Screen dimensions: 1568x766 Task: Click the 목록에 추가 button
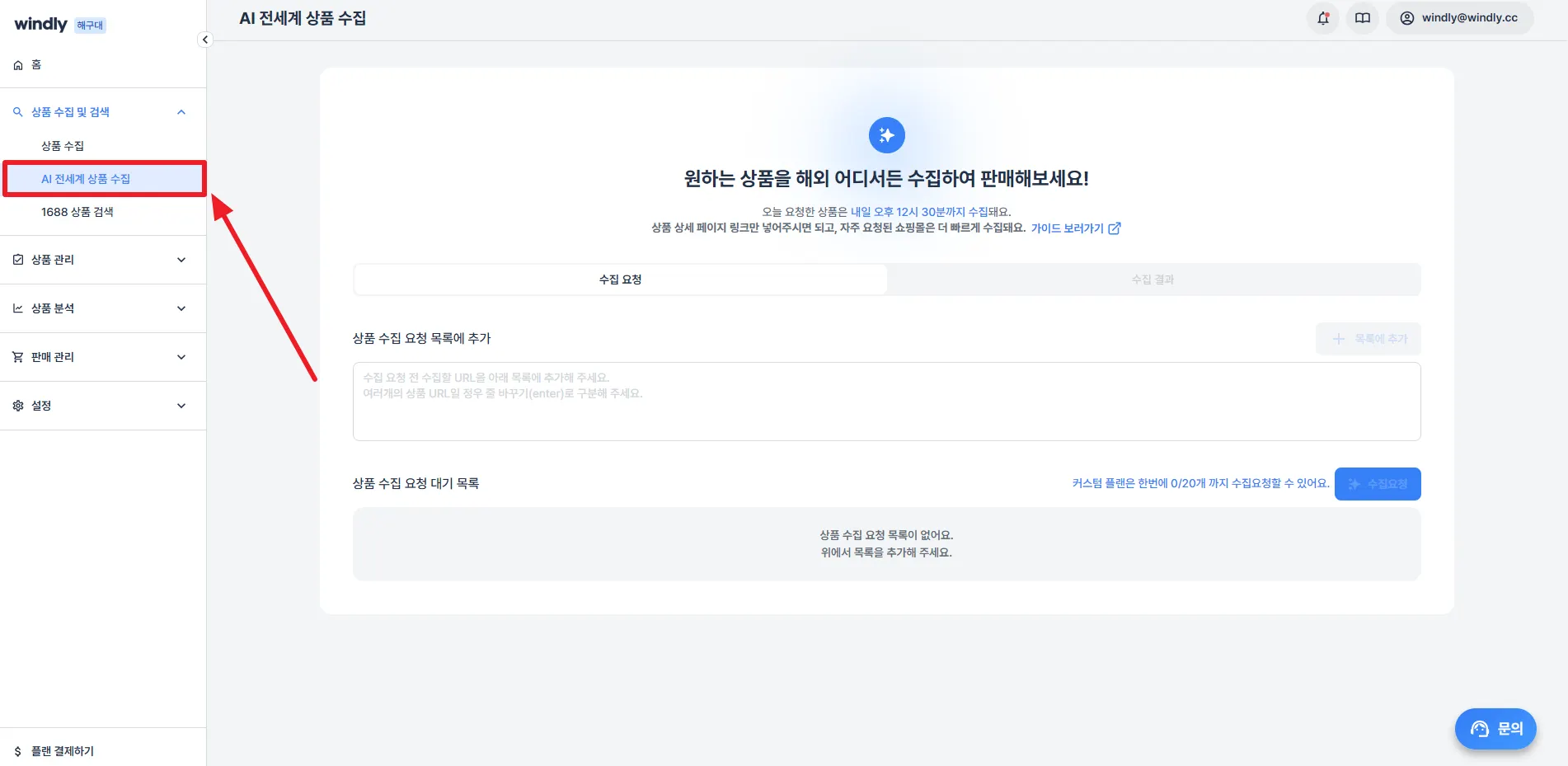(x=1368, y=338)
